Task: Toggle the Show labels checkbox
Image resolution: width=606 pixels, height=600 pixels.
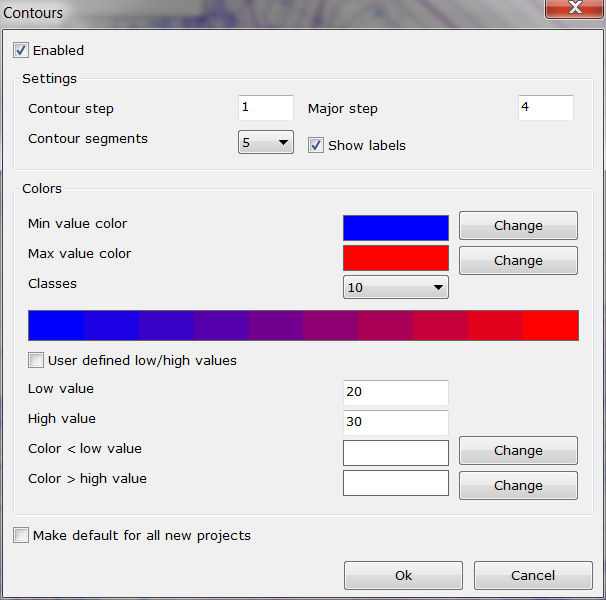Action: point(316,145)
